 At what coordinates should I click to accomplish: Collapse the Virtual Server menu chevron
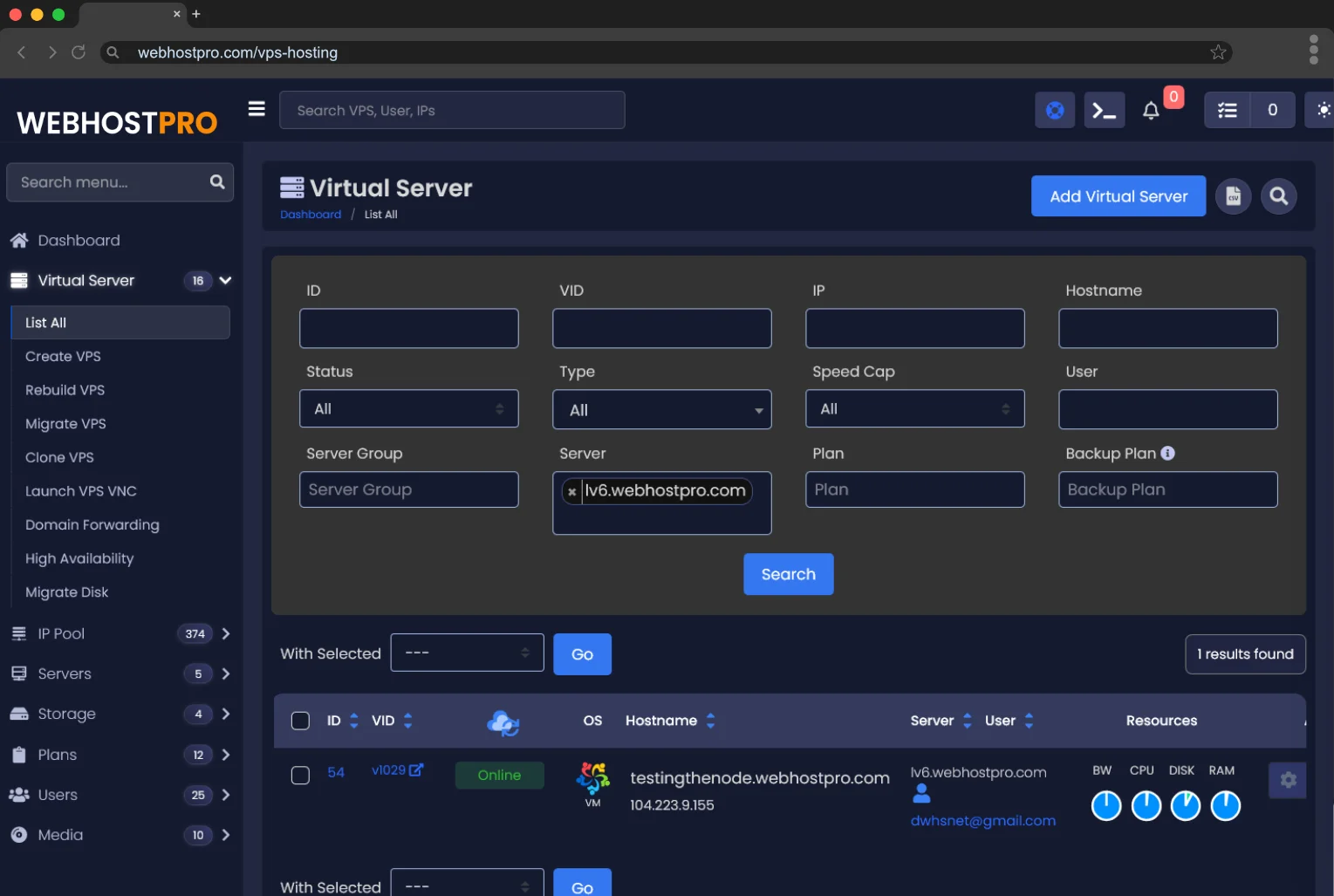[225, 280]
